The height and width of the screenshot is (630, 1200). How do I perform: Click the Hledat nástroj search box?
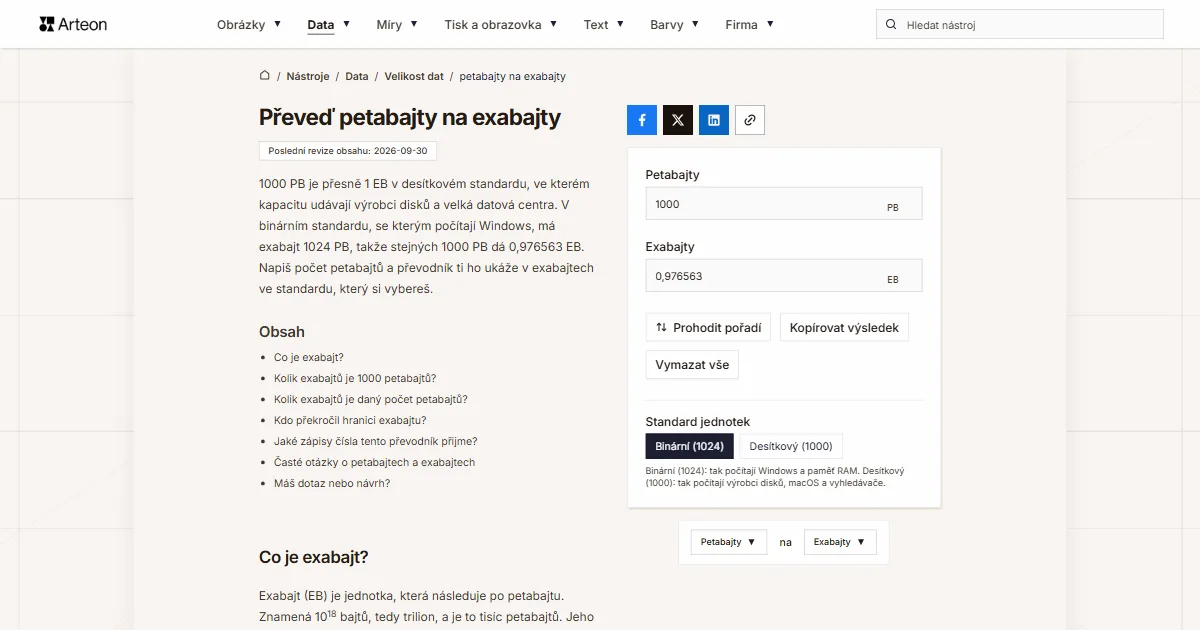[x=1020, y=25]
